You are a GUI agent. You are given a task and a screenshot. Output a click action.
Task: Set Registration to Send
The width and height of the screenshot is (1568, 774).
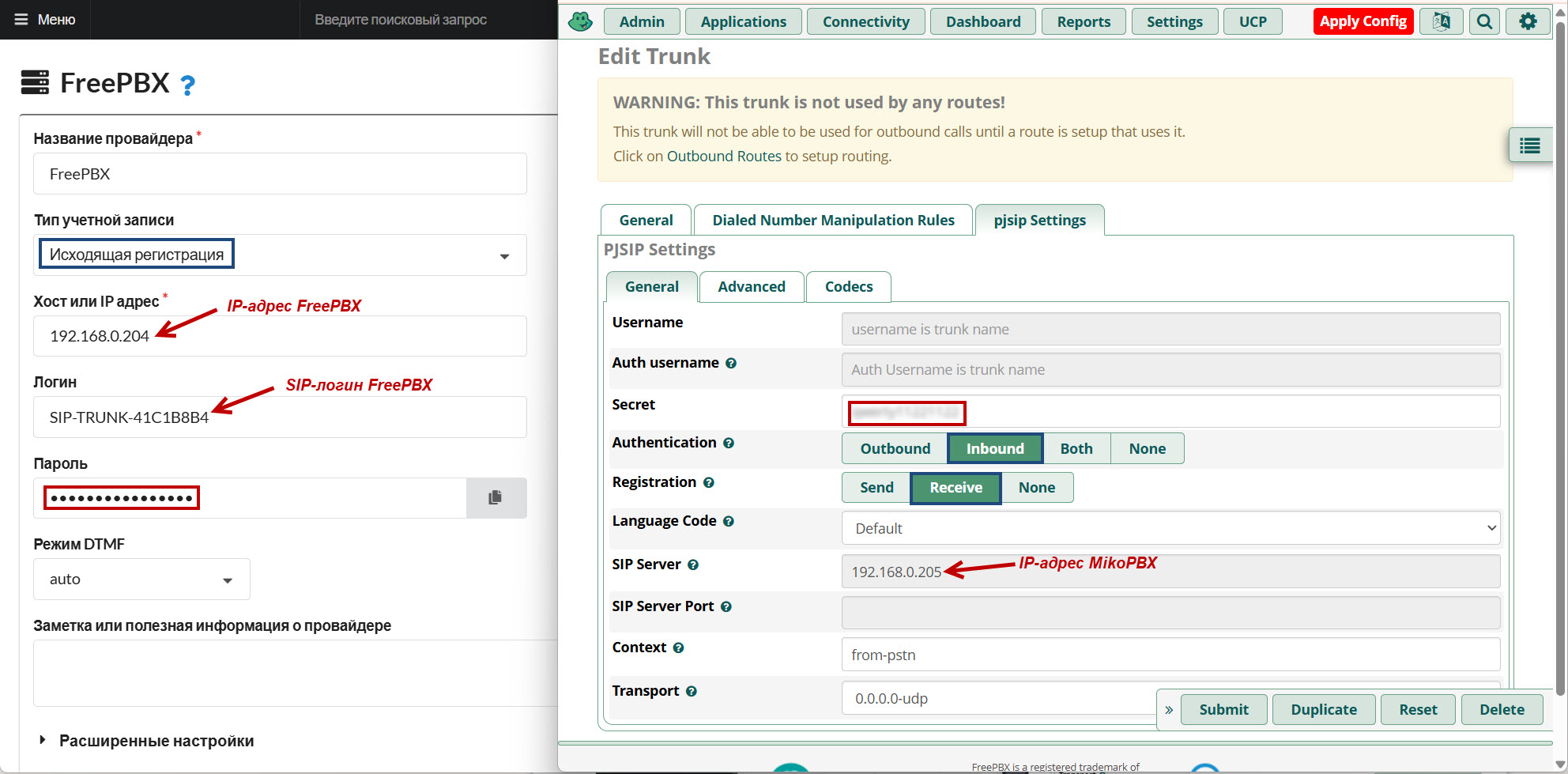click(x=876, y=488)
